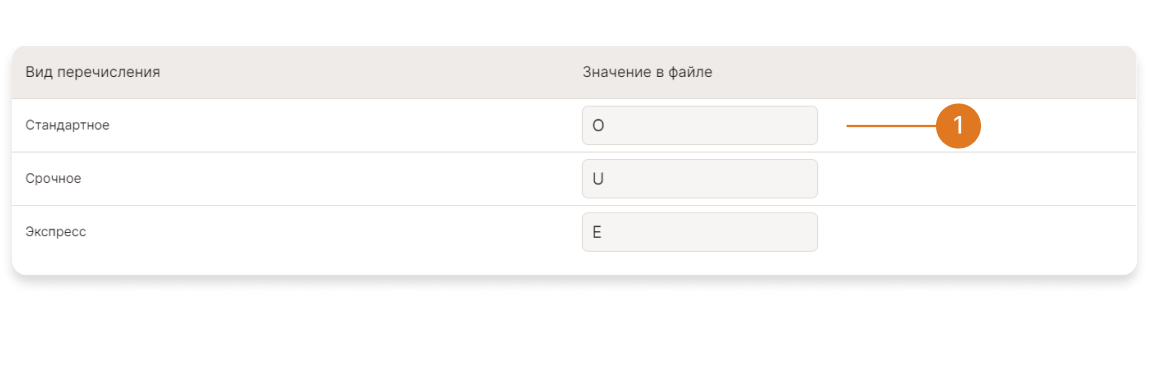Click the orange callout badge numbered 1
This screenshot has height=367, width=1150.
tap(959, 126)
